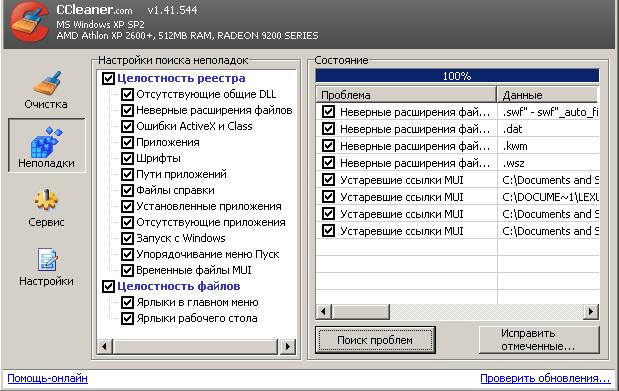Click right arrow of the settings list scrollbar
619x391 pixels.
(288, 346)
